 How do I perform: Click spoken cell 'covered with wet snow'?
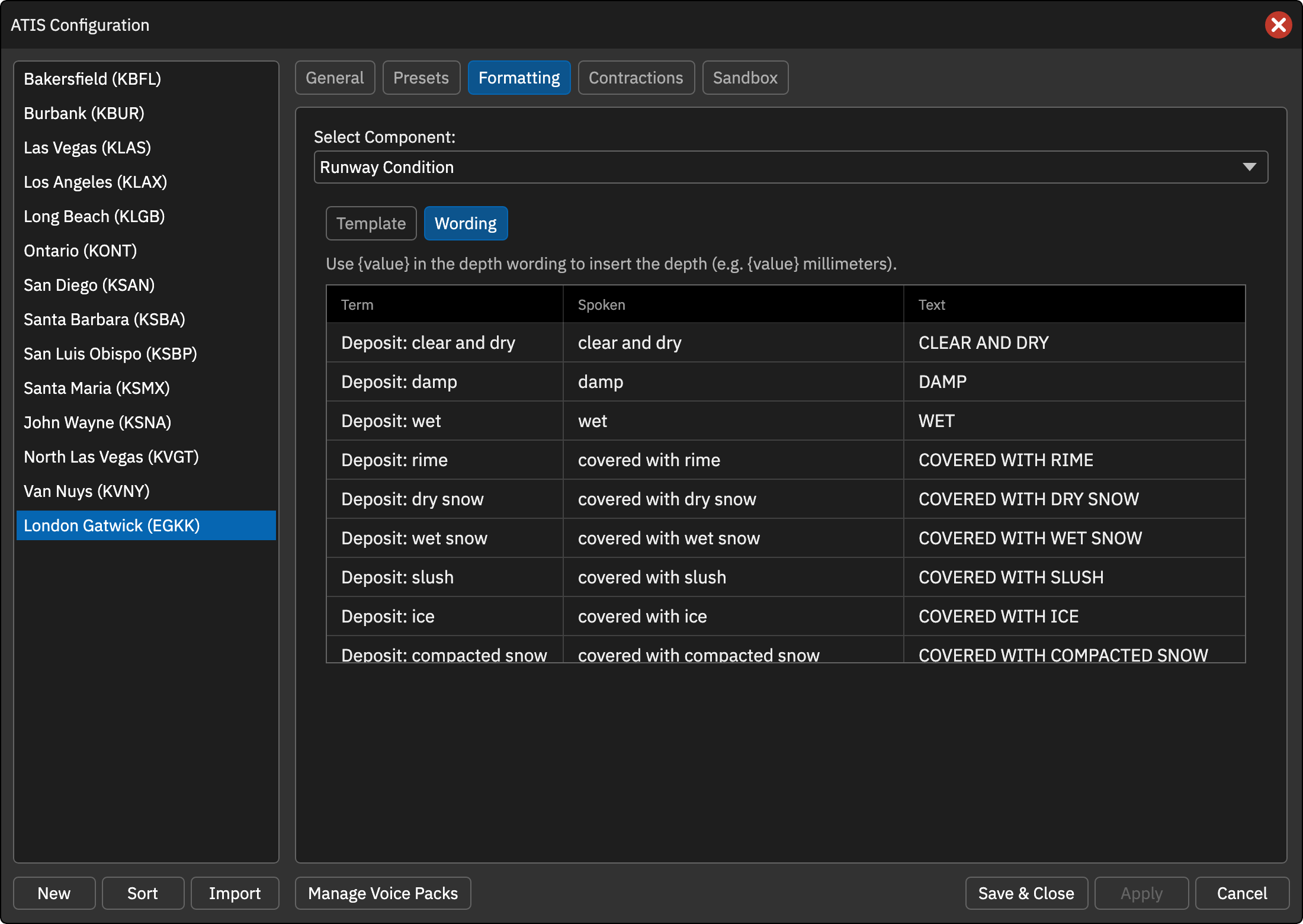733,538
